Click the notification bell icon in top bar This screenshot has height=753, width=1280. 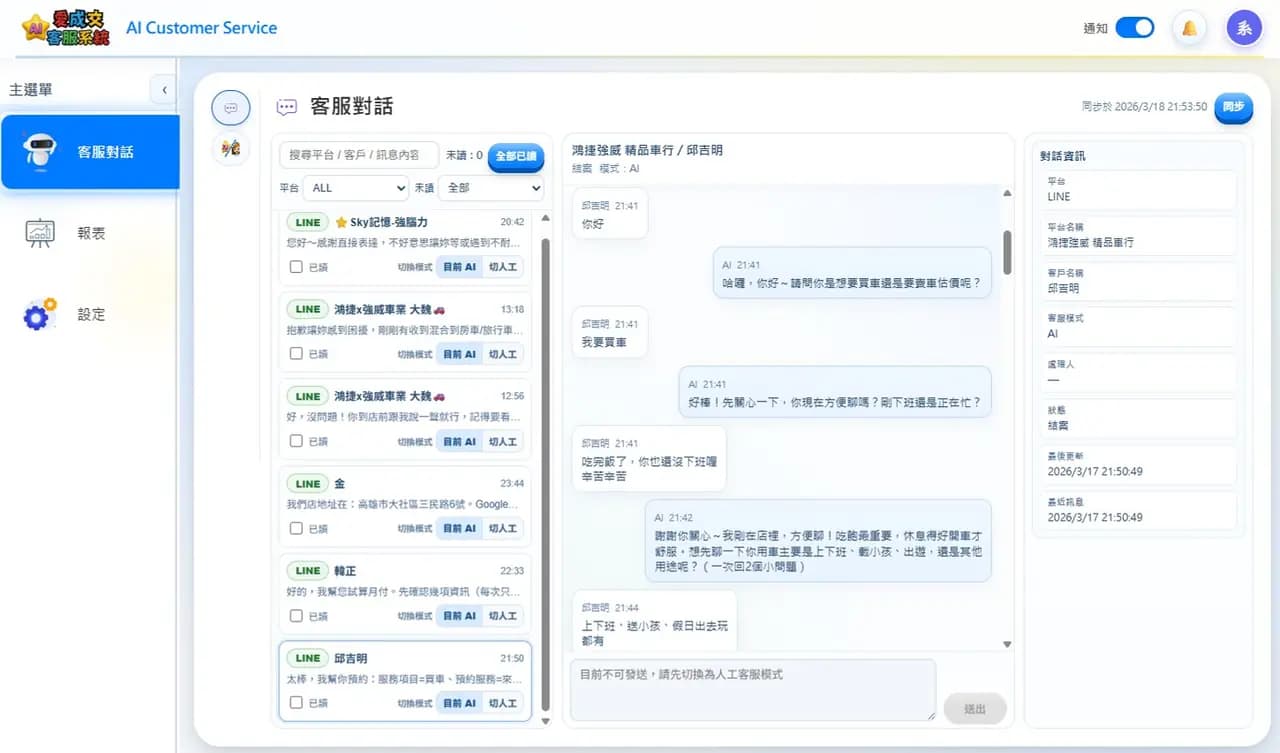[x=1188, y=29]
